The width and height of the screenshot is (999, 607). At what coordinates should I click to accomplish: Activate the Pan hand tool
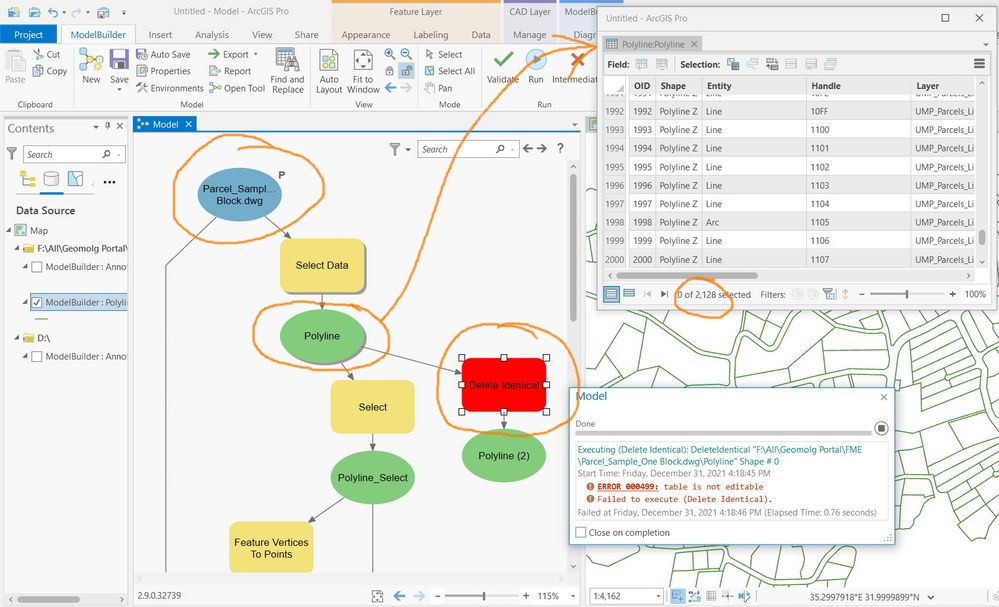pos(439,88)
